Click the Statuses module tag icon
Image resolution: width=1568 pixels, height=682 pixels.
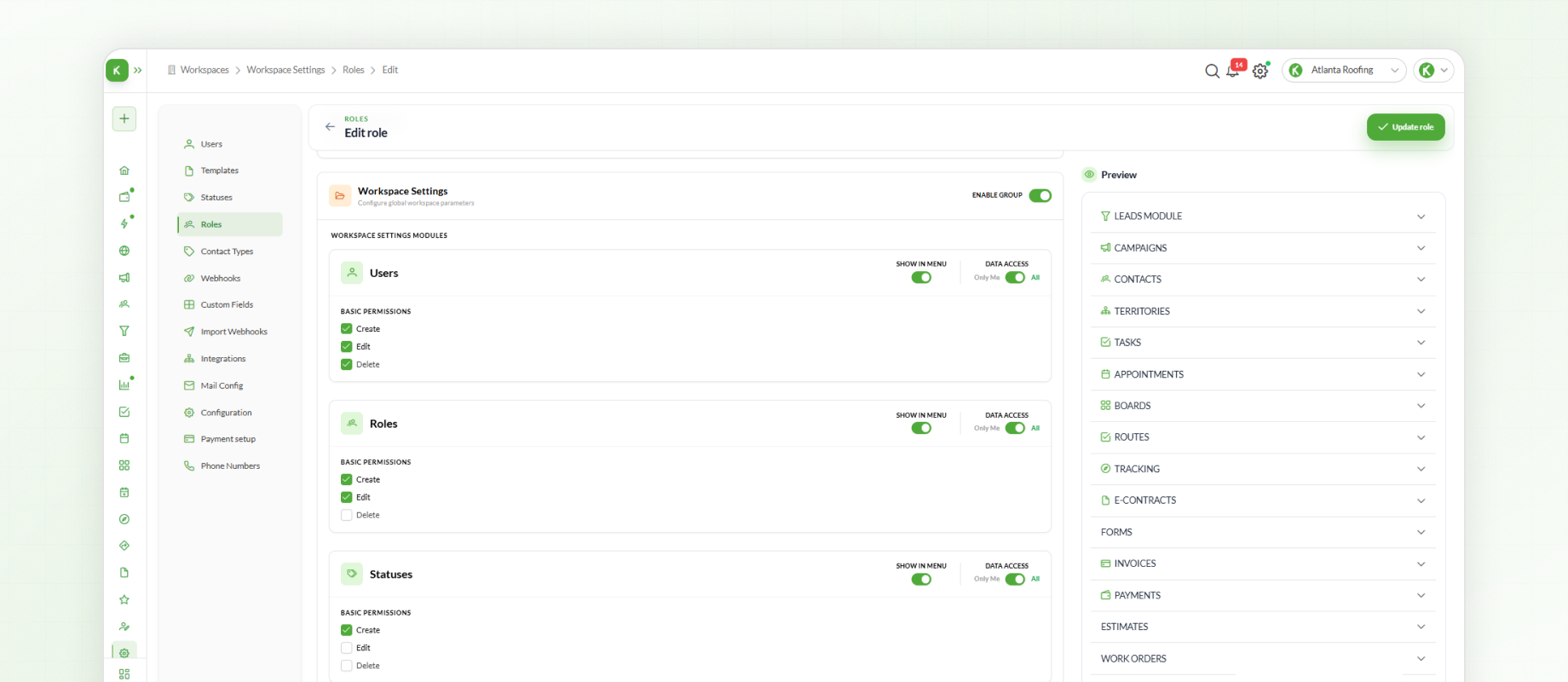click(x=352, y=574)
